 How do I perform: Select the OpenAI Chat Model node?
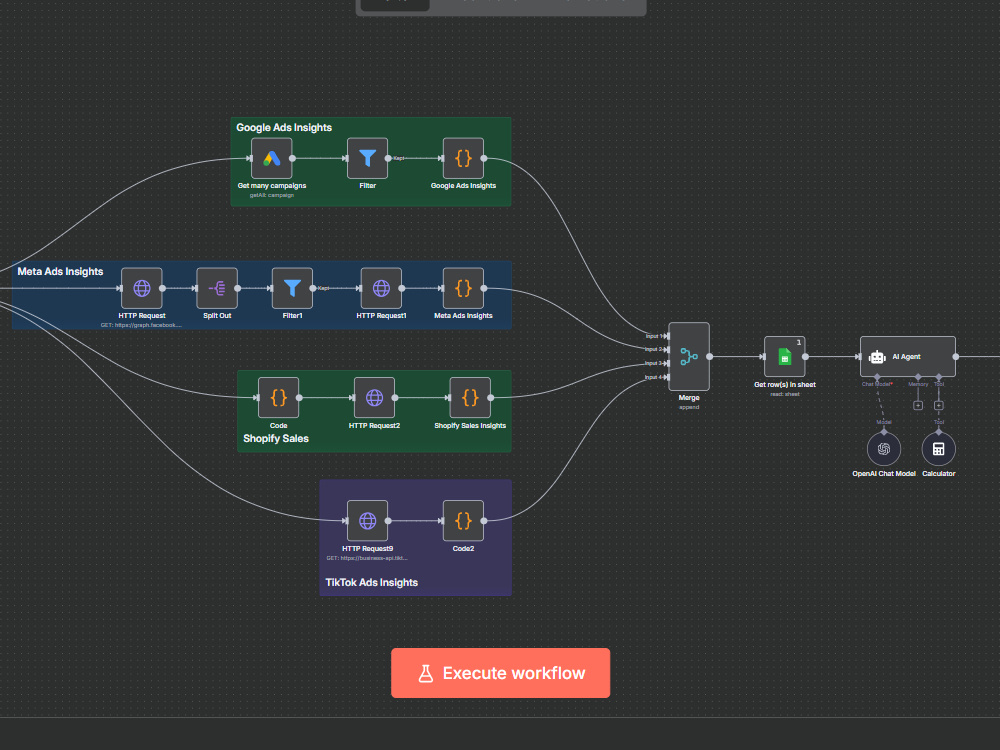click(884, 449)
